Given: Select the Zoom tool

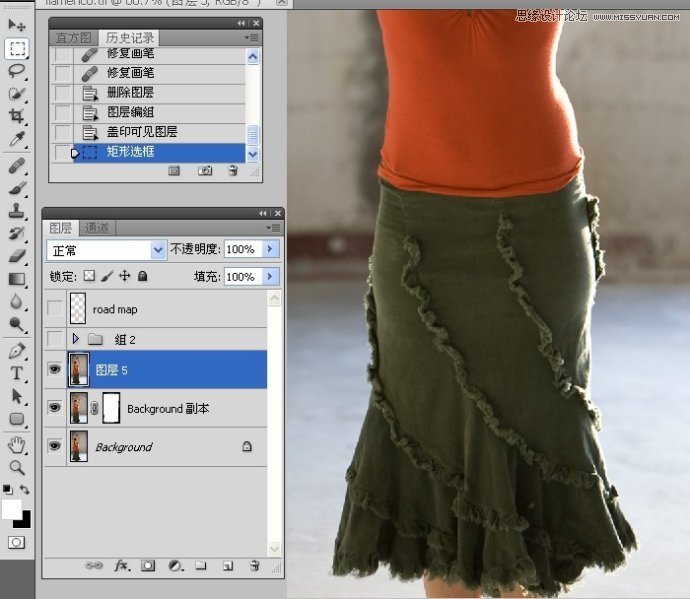Looking at the screenshot, I should coord(17,467).
